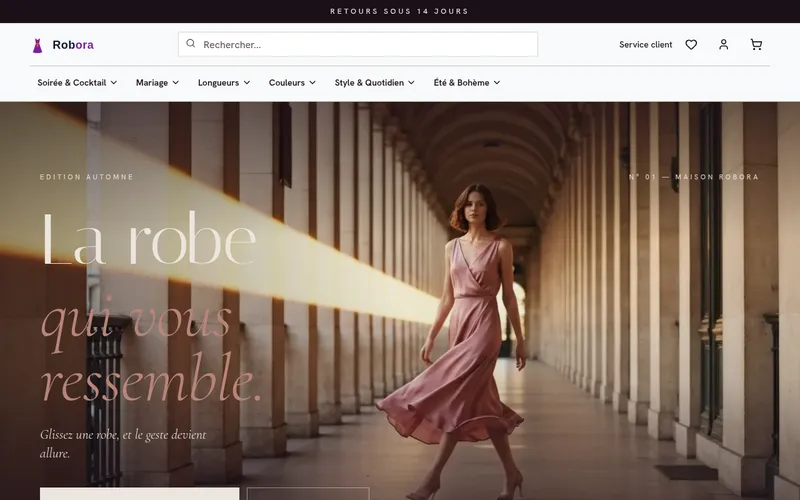Expand the Longueurs menu

click(224, 83)
